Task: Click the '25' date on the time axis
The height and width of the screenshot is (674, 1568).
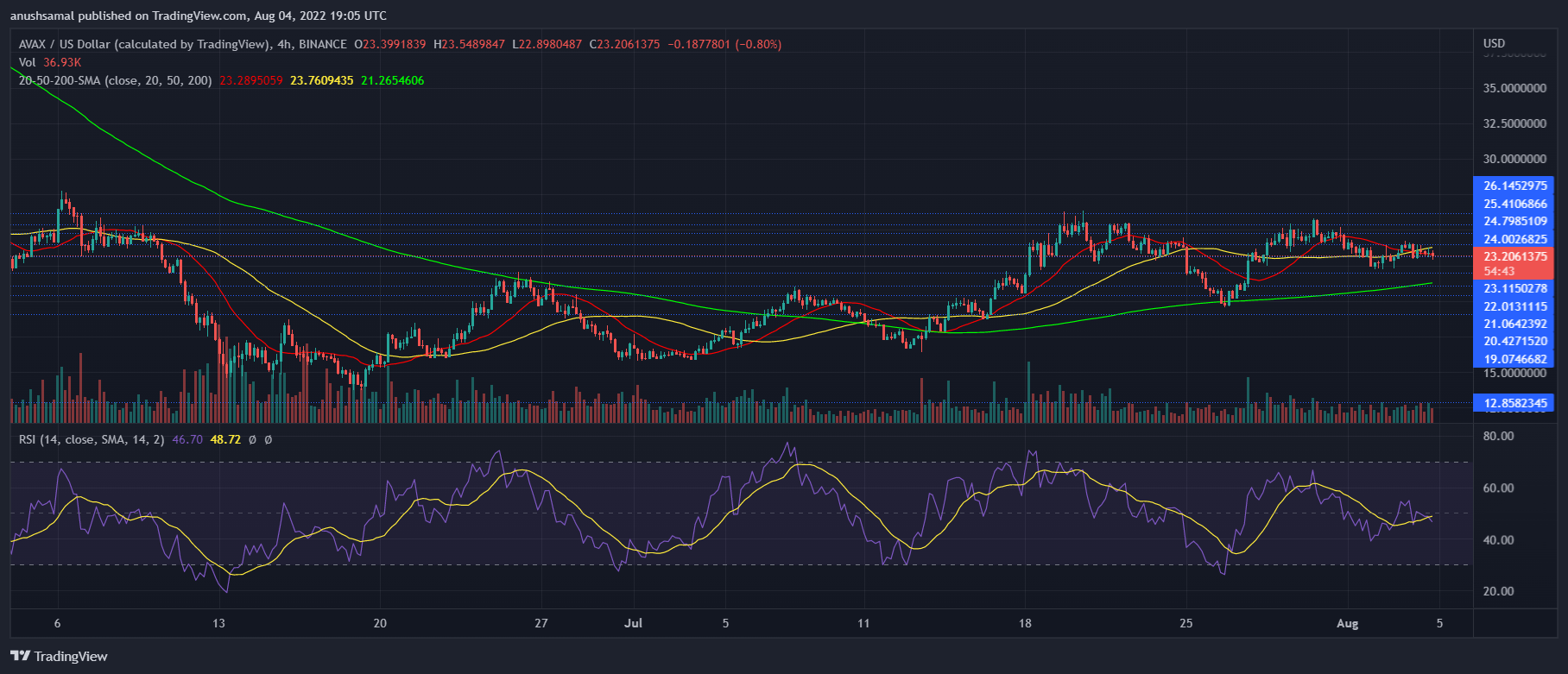Action: pyautogui.click(x=1186, y=623)
